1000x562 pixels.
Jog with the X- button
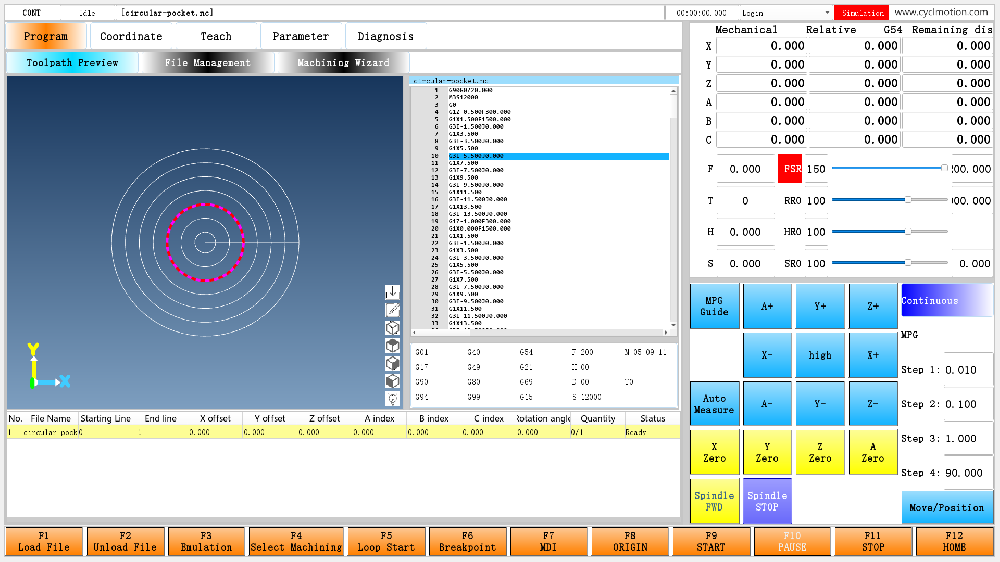767,355
